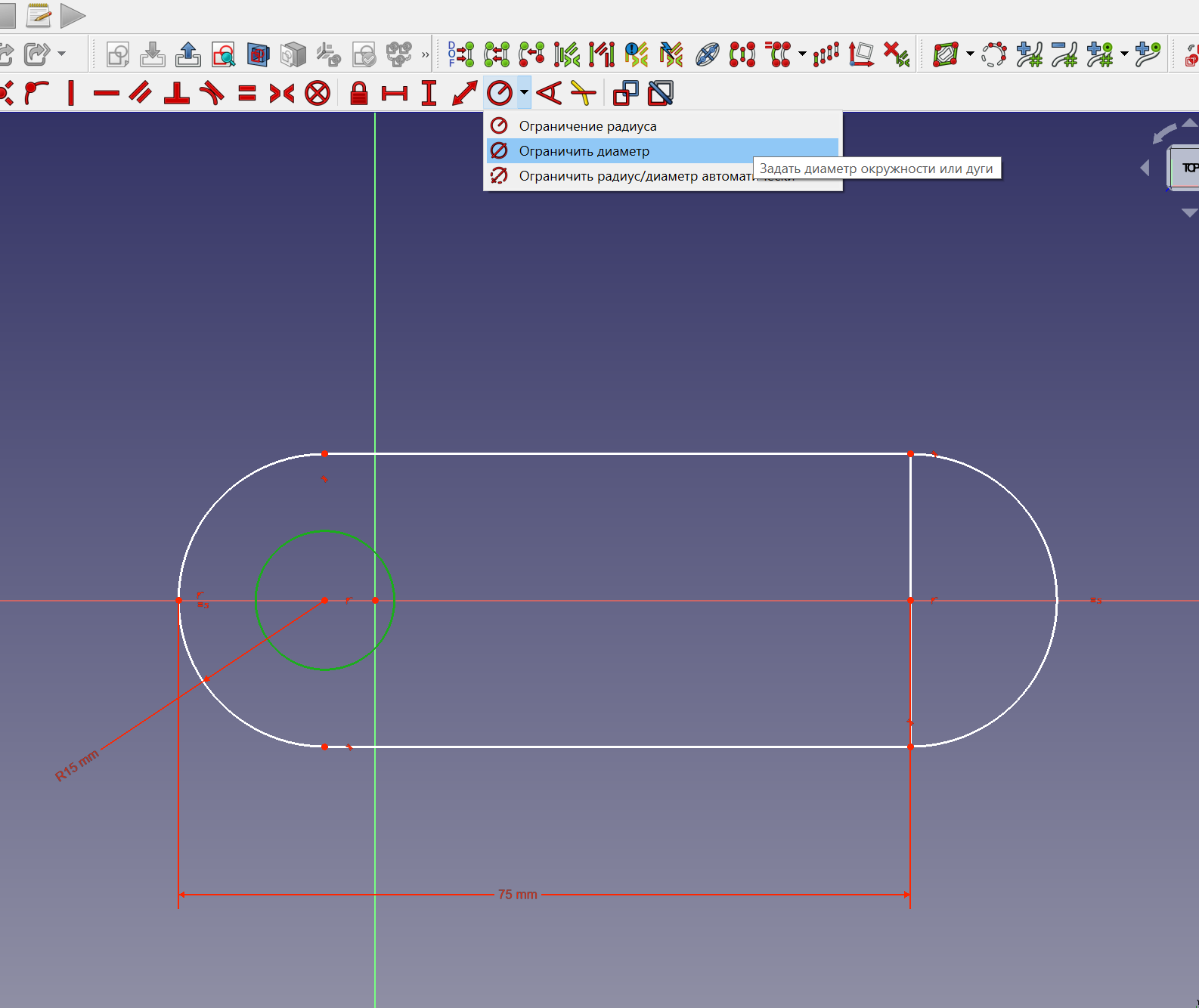The image size is (1199, 1008).
Task: Toggle show/hide internal geometry ellipse icon
Action: click(707, 54)
